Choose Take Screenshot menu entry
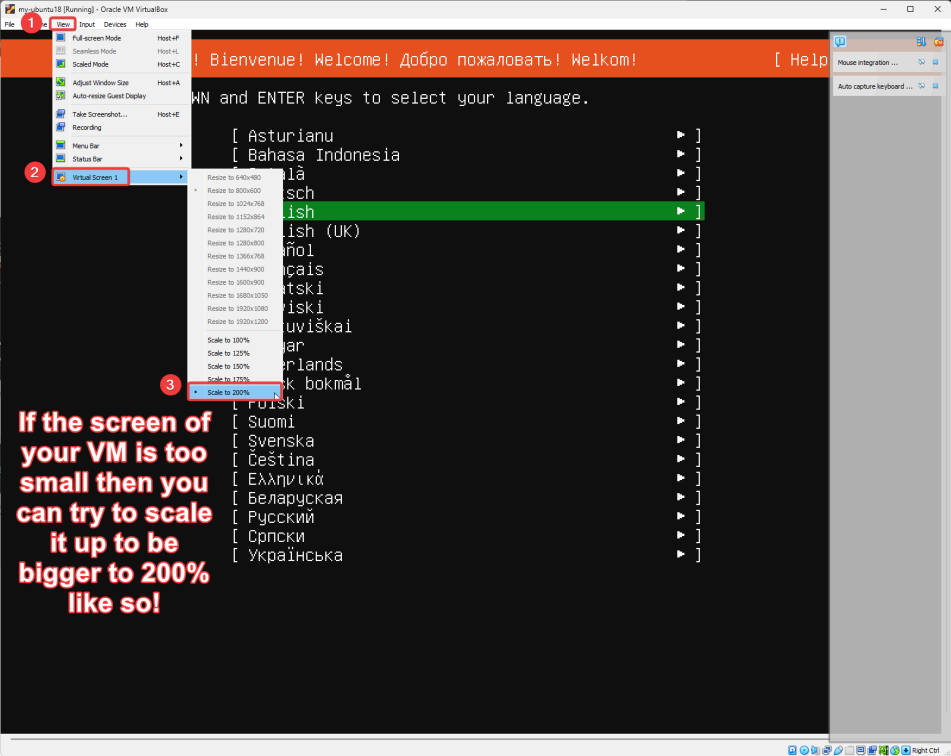This screenshot has height=756, width=951. [x=121, y=114]
